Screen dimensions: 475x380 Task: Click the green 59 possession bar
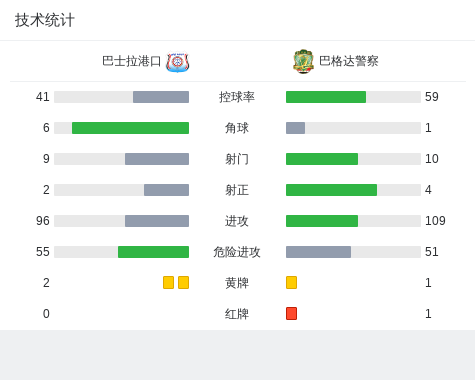pyautogui.click(x=326, y=97)
